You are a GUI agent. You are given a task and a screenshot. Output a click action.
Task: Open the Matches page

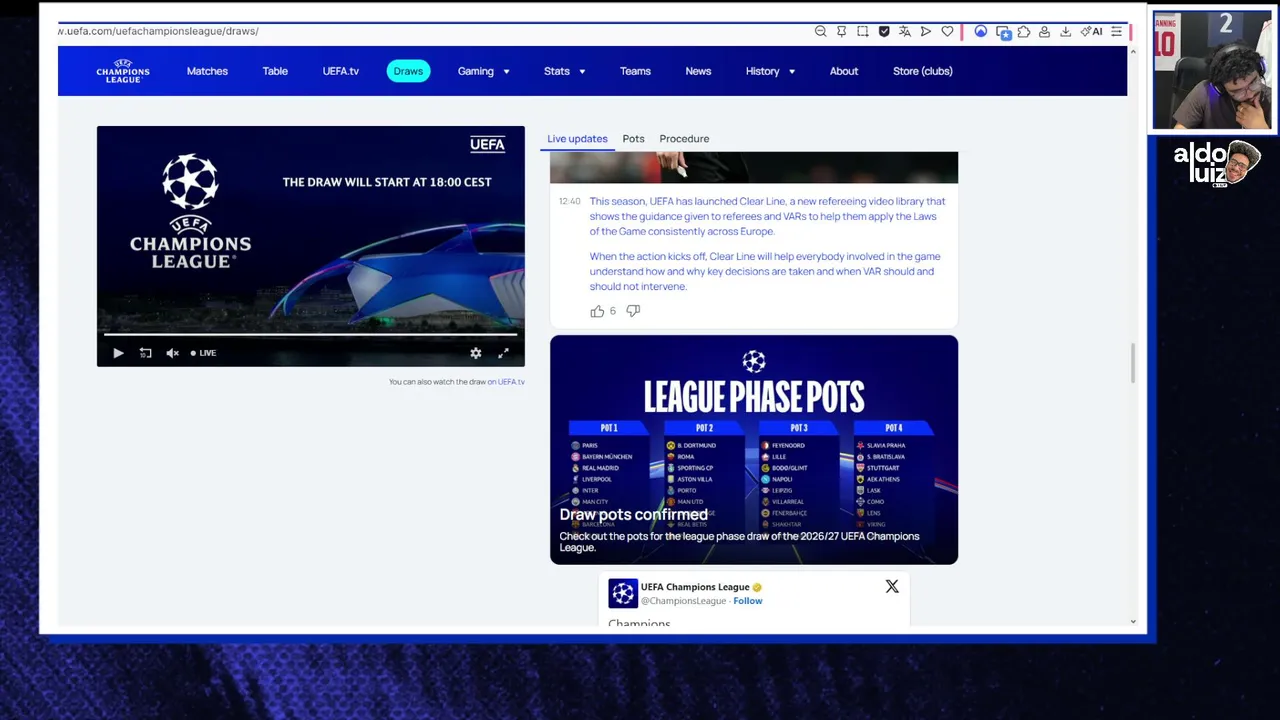[207, 71]
